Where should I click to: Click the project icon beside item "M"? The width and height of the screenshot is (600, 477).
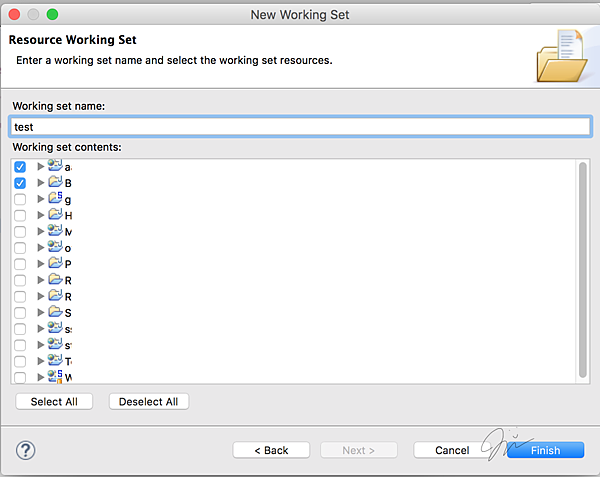click(55, 231)
